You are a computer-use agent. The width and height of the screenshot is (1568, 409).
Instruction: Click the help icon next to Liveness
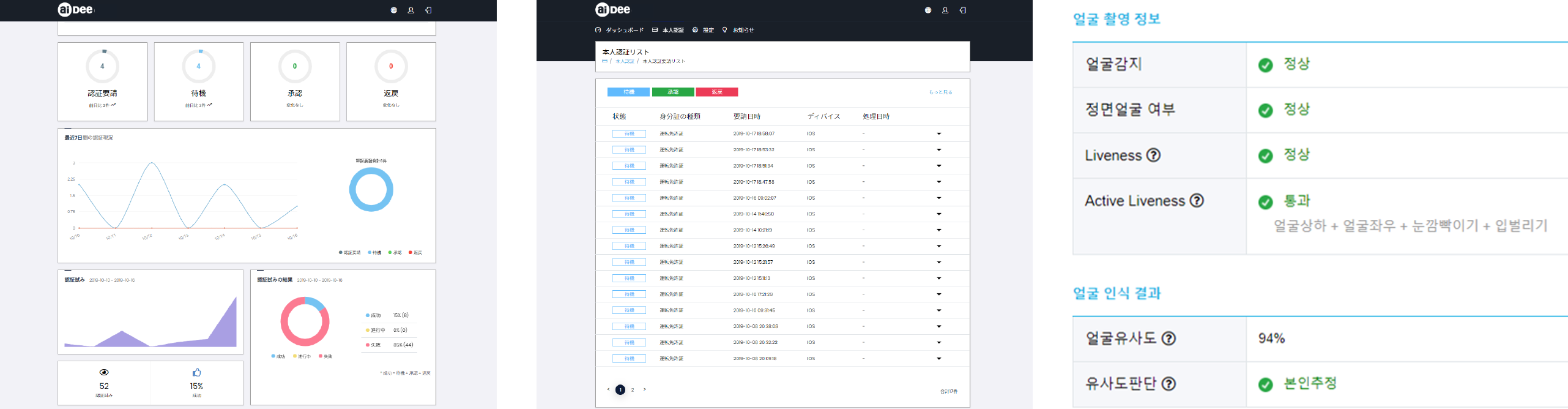(1153, 155)
